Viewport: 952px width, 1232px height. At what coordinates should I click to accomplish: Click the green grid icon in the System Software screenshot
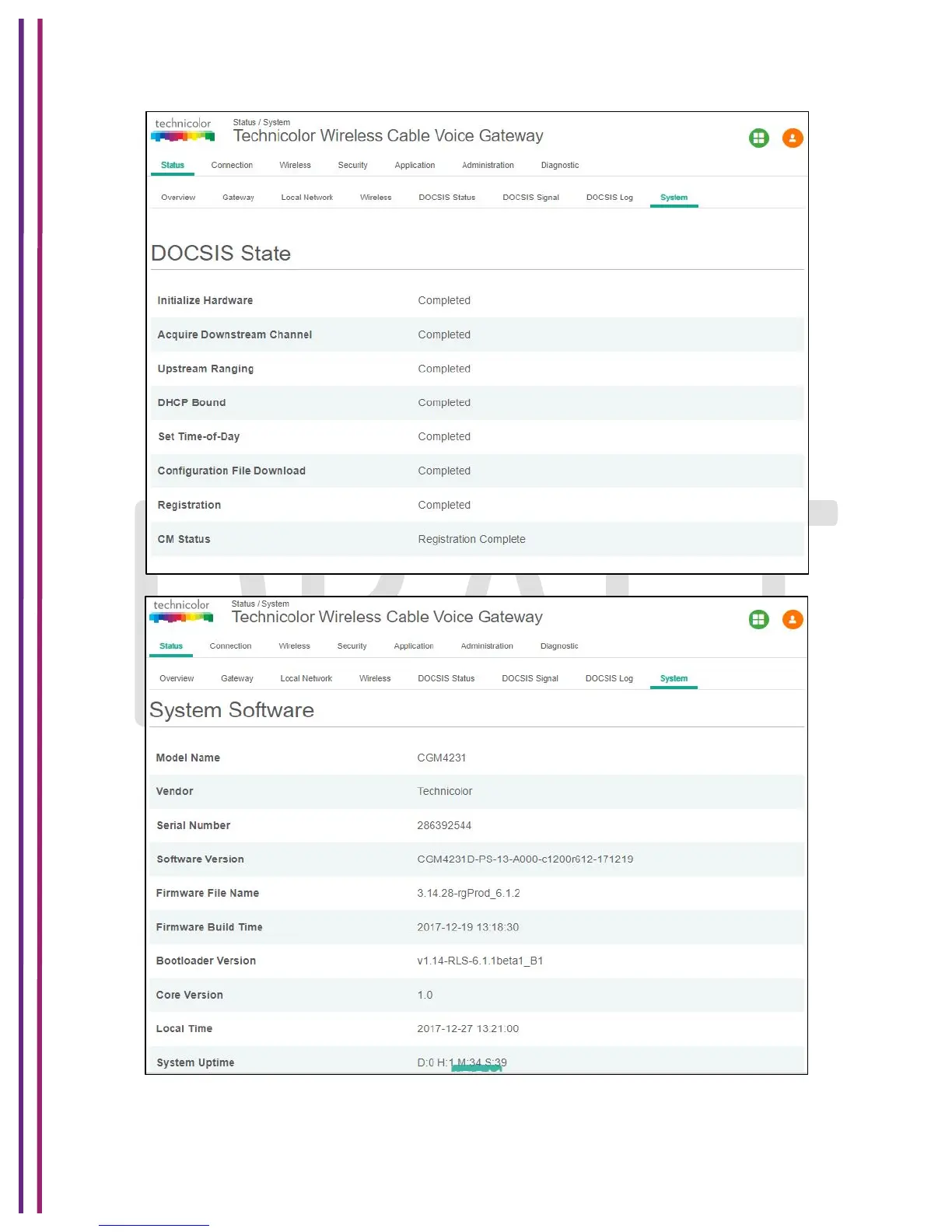click(758, 620)
